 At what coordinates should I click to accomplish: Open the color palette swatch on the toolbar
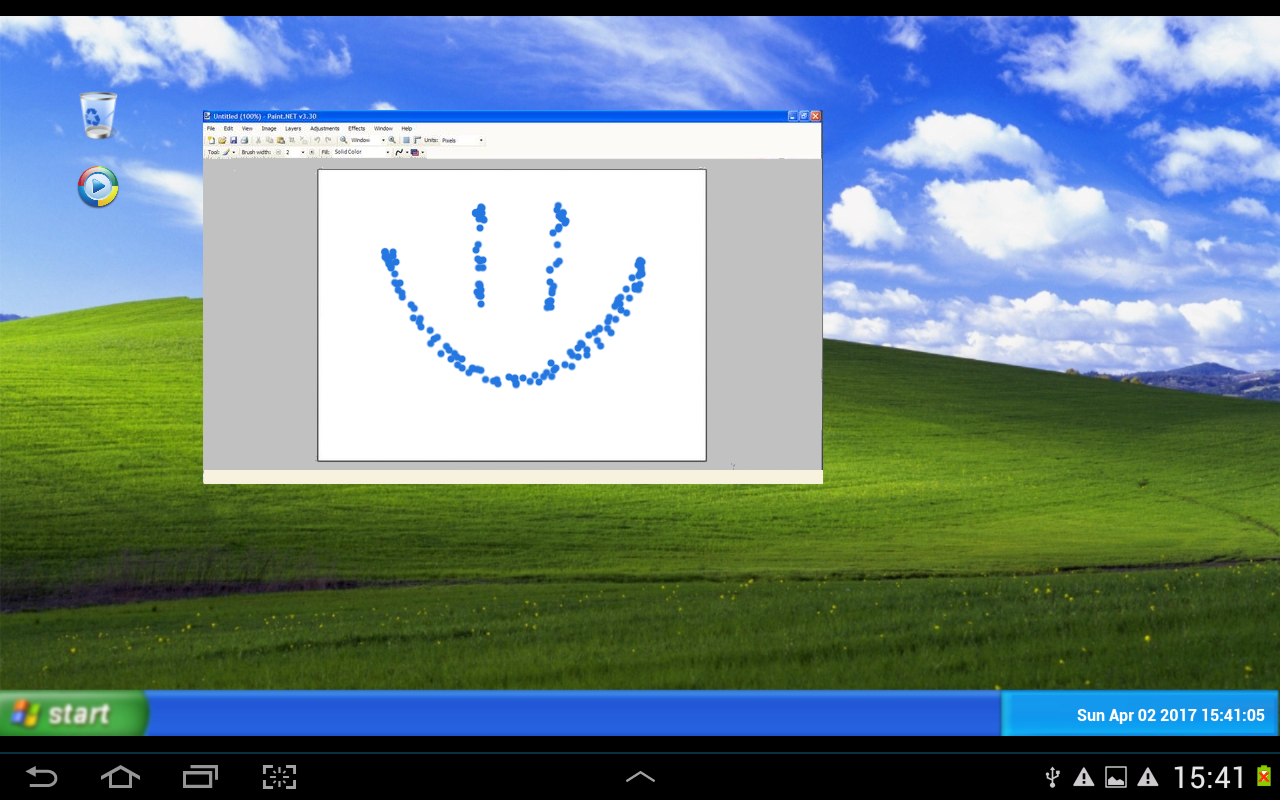click(x=415, y=152)
